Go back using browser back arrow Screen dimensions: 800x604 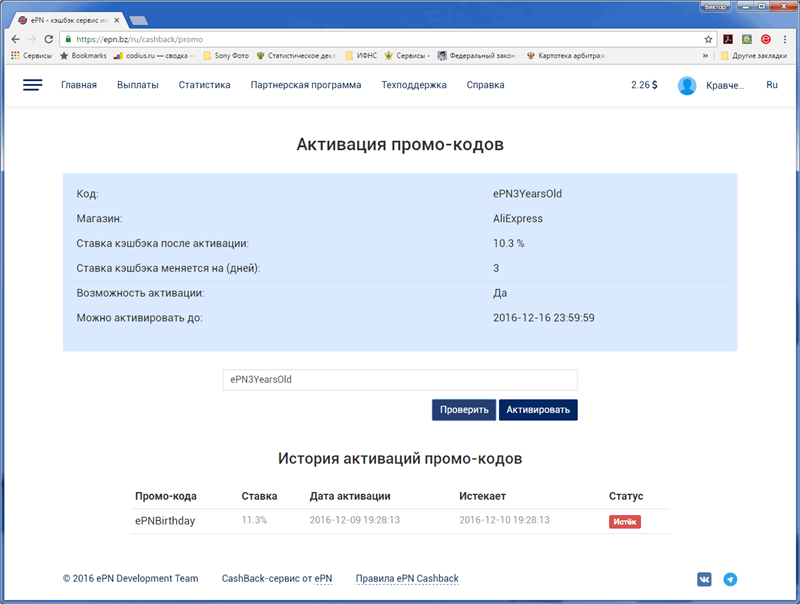(15, 39)
